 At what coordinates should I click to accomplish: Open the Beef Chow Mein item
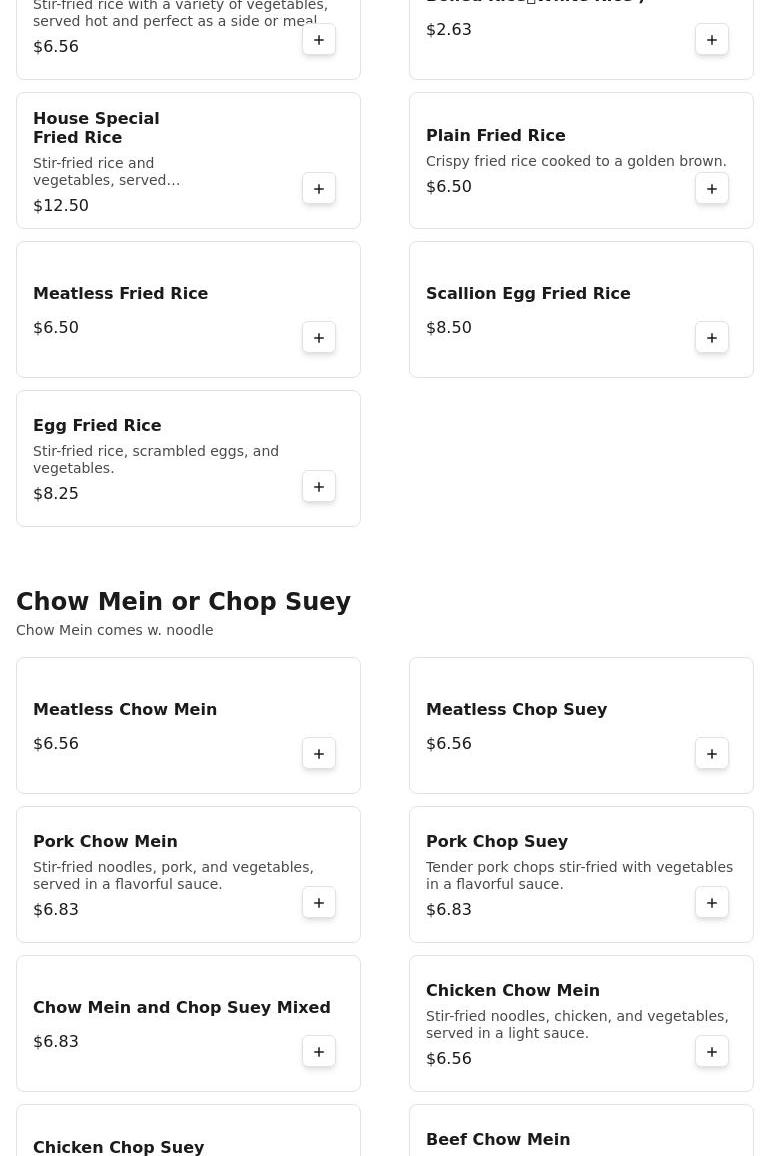click(x=498, y=1139)
